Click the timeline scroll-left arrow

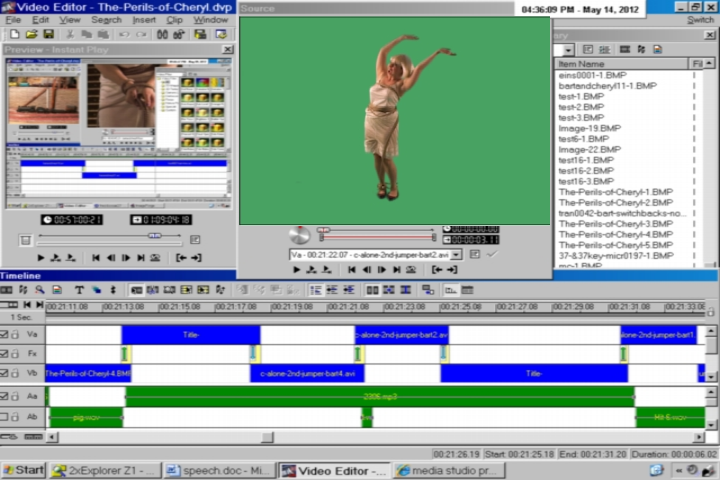click(52, 437)
